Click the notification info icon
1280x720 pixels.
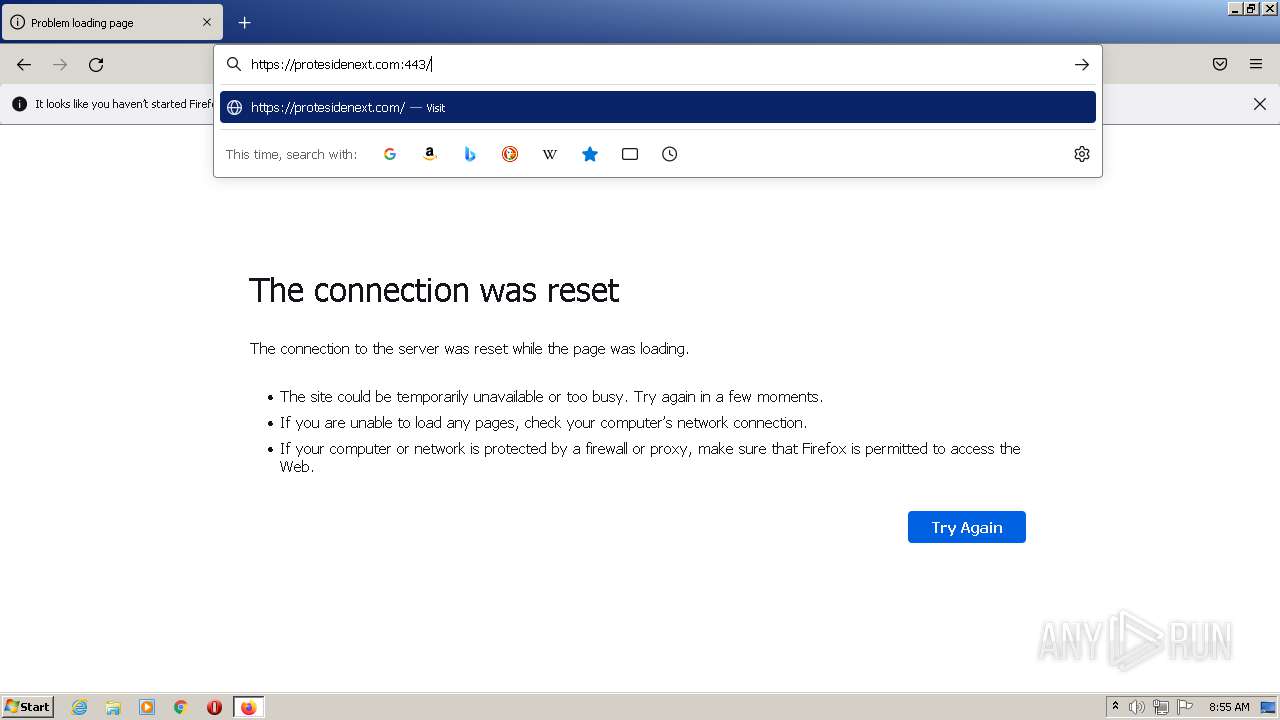[x=19, y=104]
